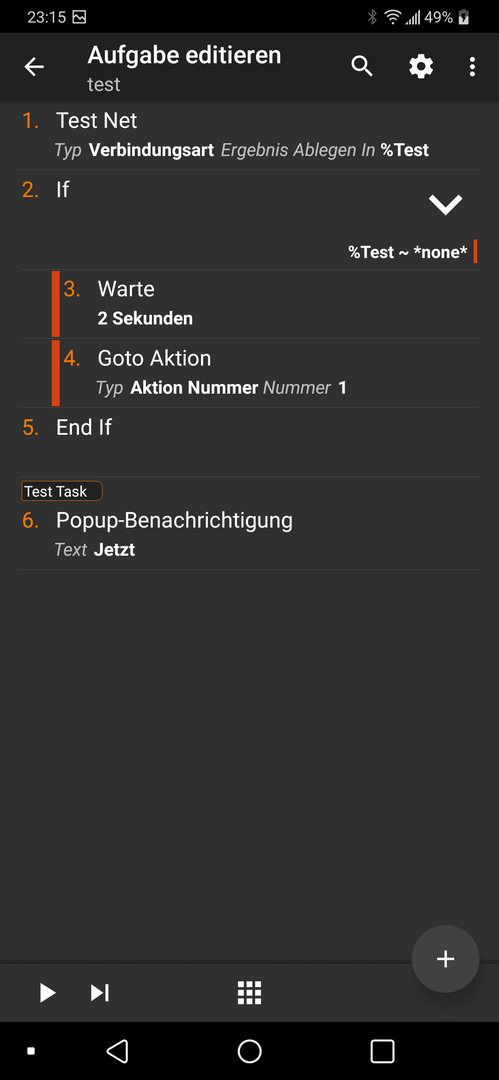The image size is (499, 1080).
Task: Tap Android home circle button
Action: 250,1051
